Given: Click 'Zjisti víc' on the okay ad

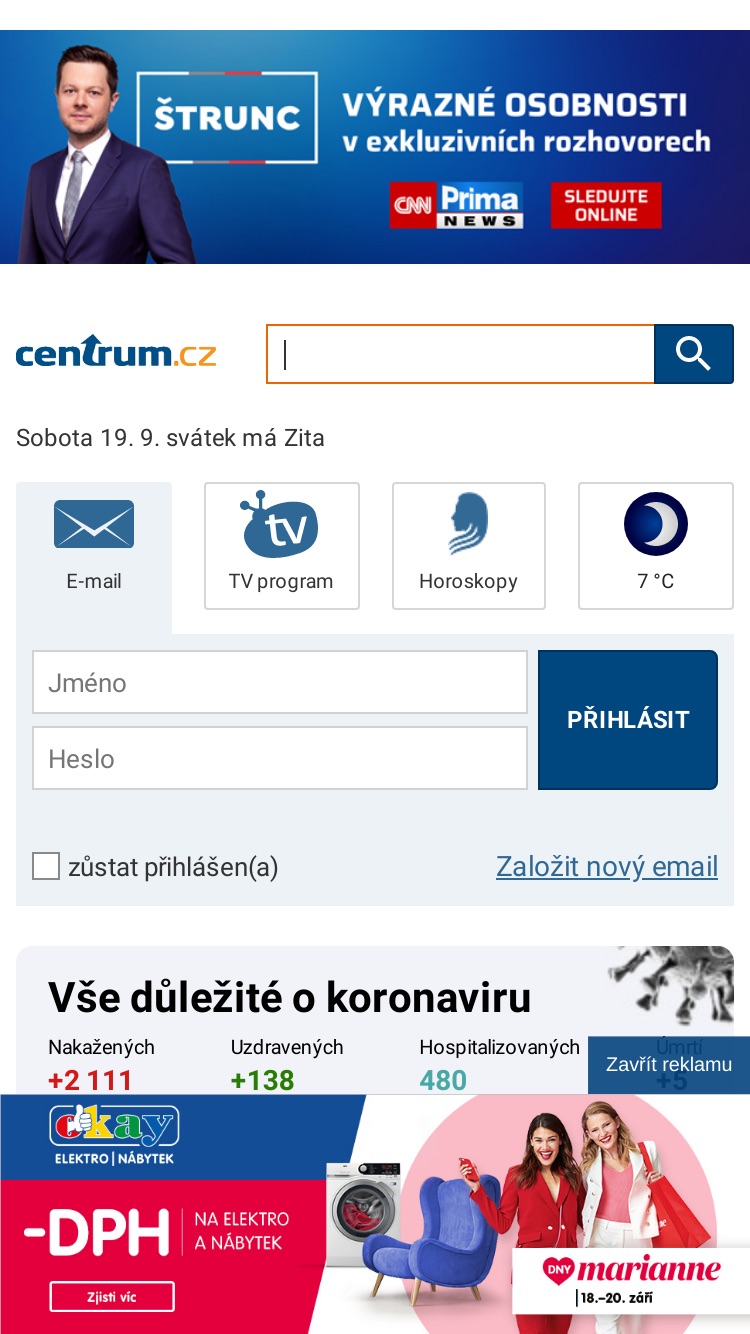Looking at the screenshot, I should [x=112, y=1297].
